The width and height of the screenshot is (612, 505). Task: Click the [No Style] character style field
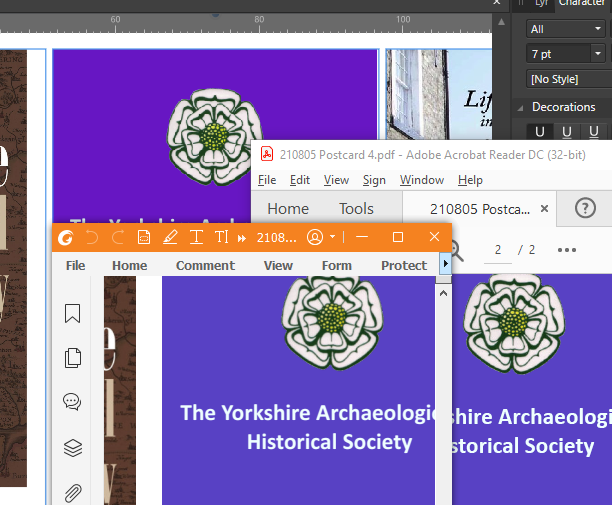(569, 79)
